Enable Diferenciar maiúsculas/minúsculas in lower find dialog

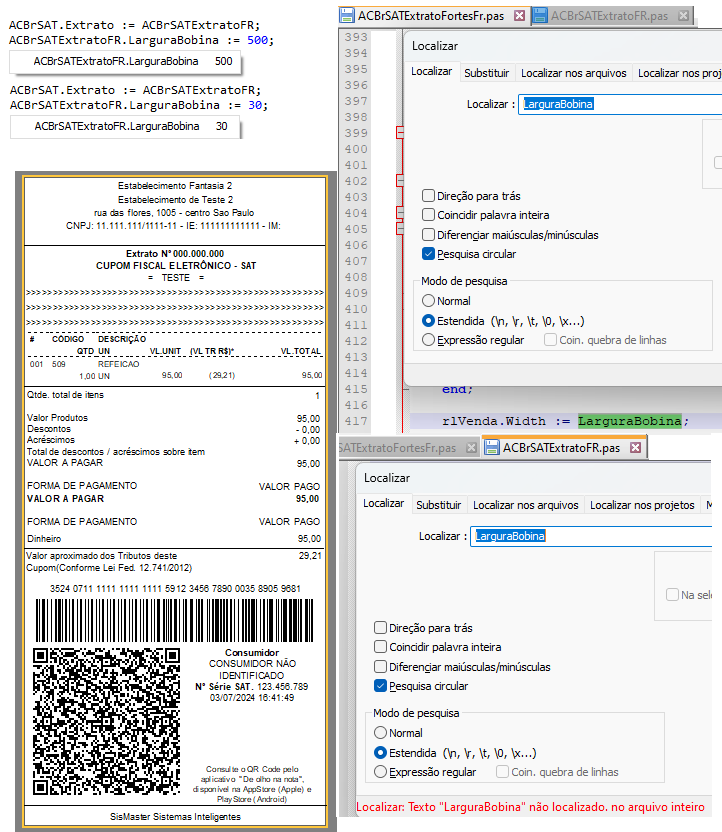click(x=380, y=666)
